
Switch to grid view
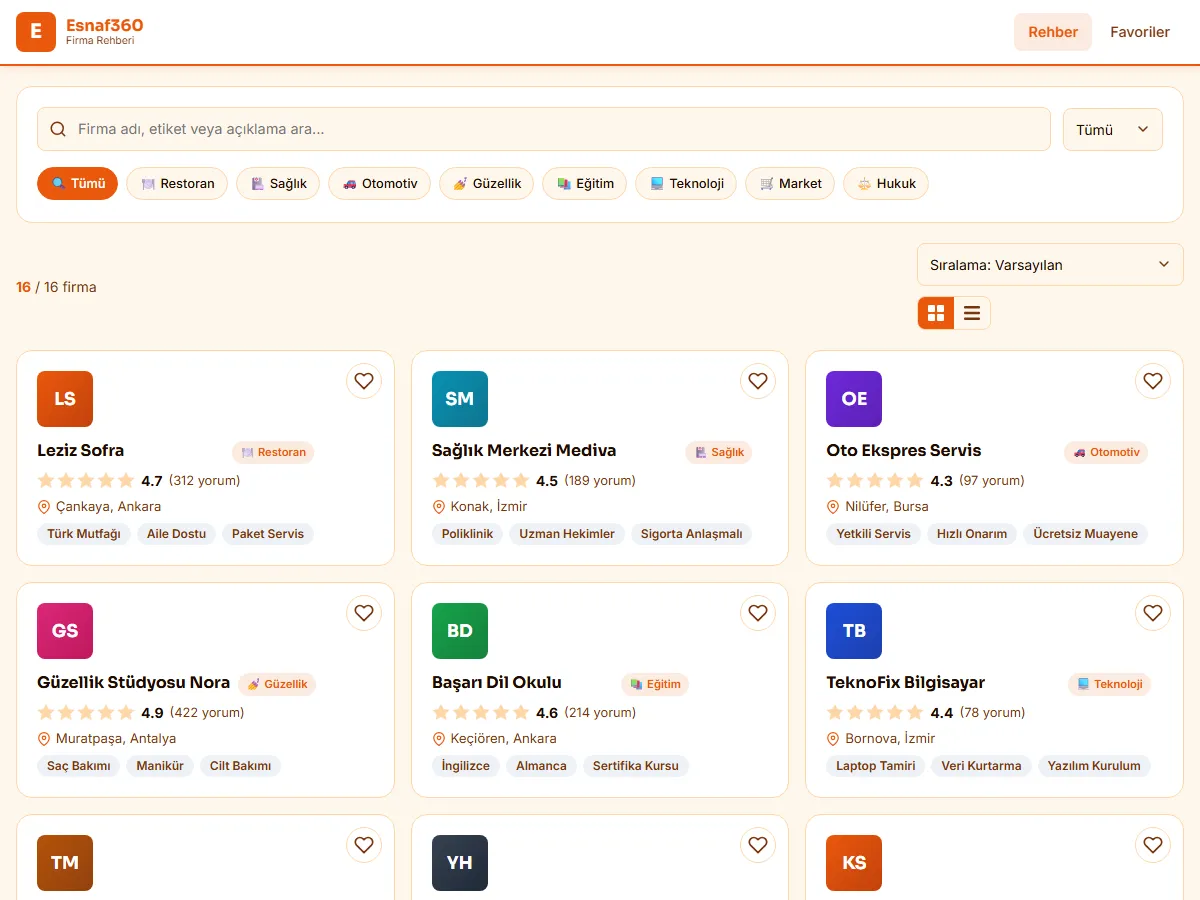tap(936, 313)
